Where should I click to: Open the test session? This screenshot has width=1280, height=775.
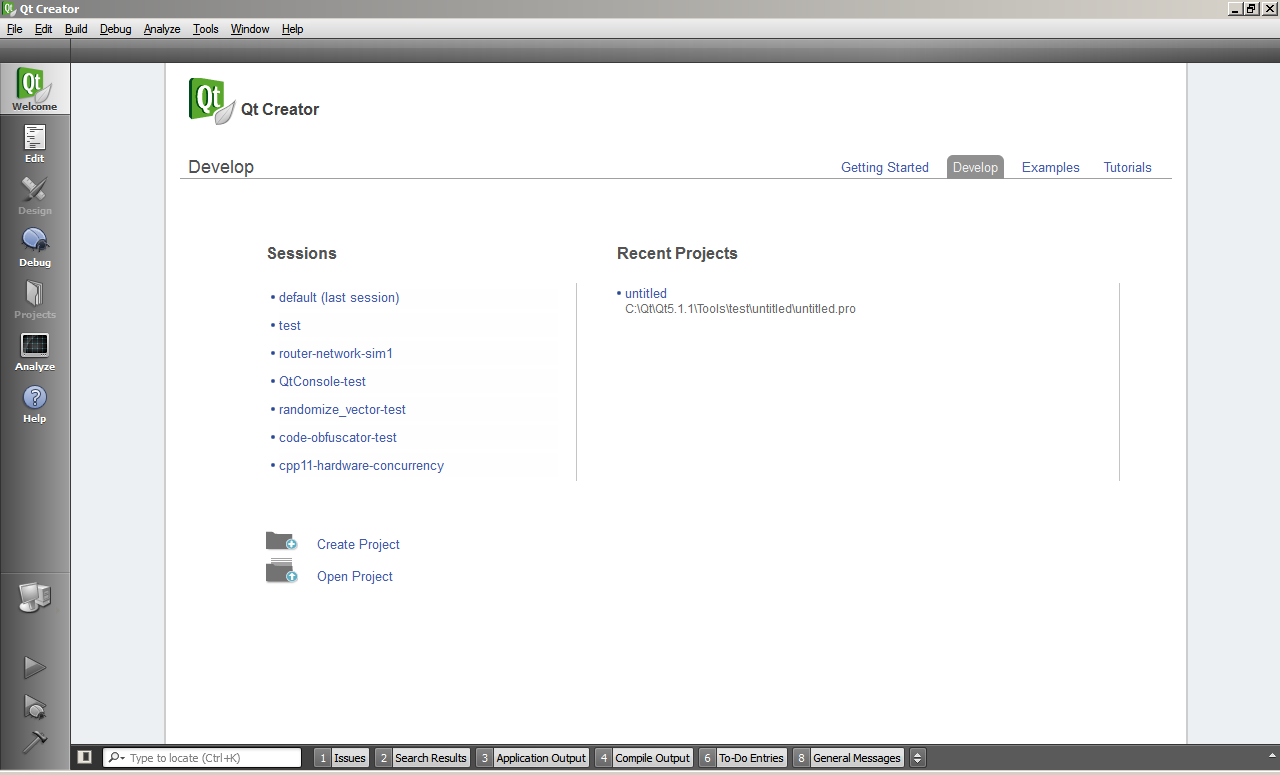pyautogui.click(x=290, y=325)
